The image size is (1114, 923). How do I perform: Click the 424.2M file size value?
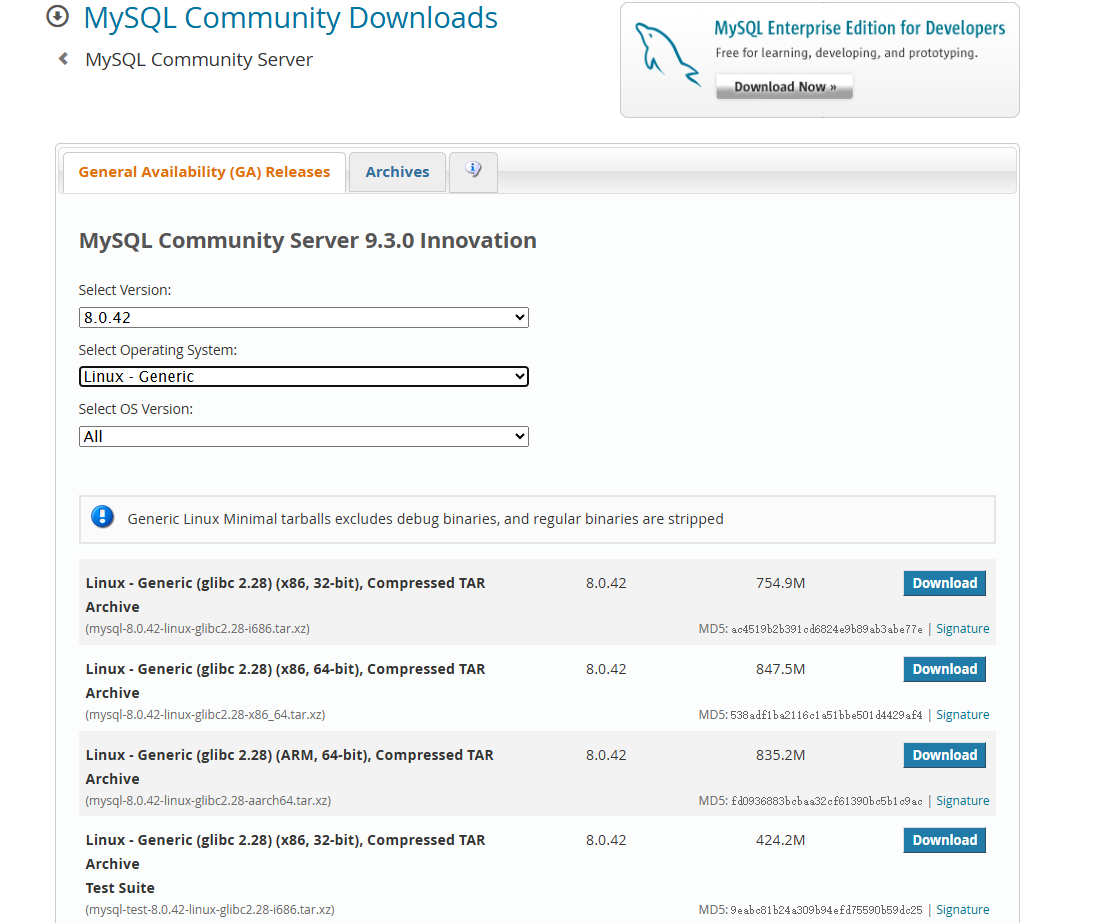780,841
